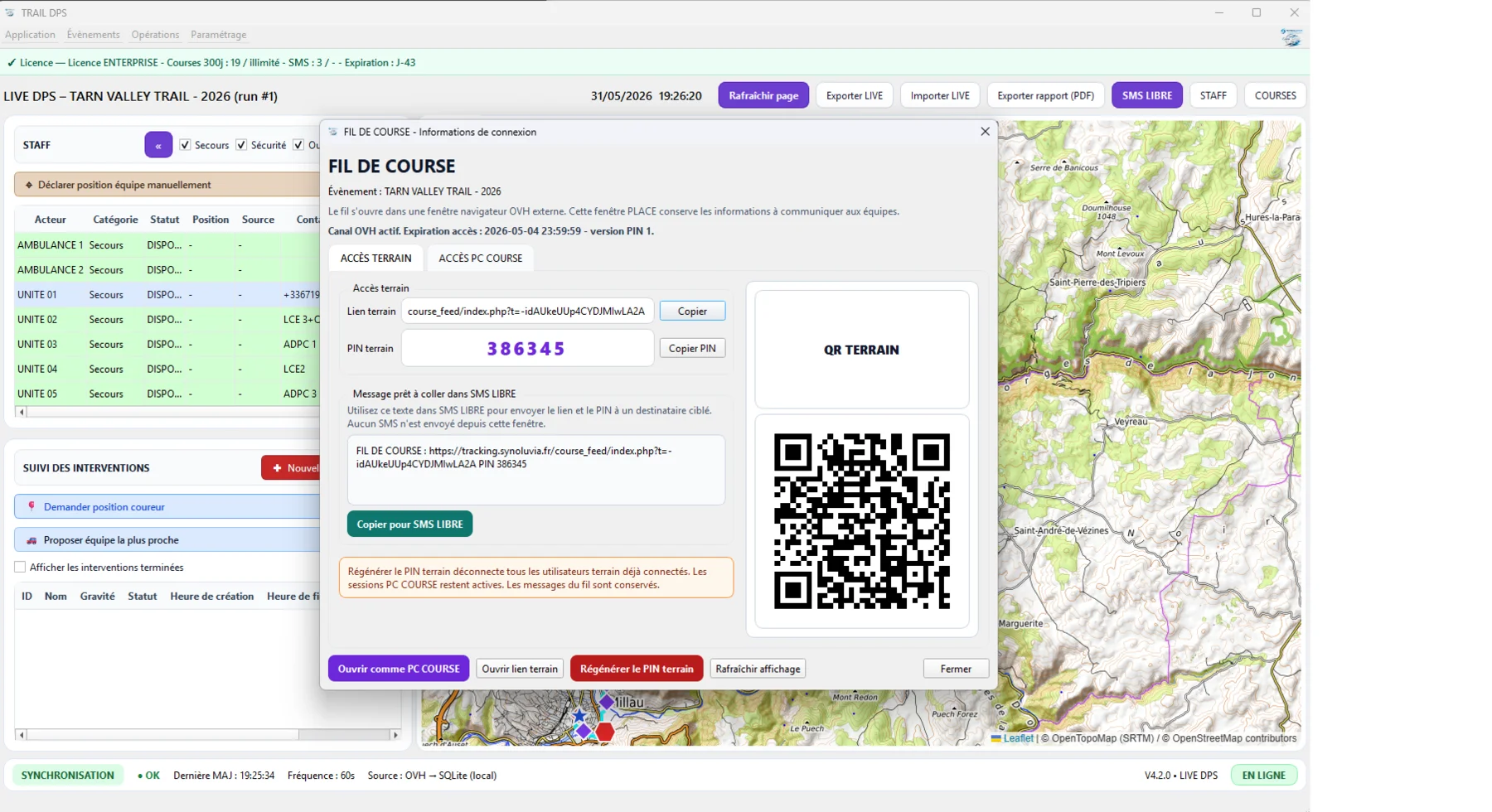Select the UNITE 01 row
The width and height of the screenshot is (1492, 812).
[x=167, y=295]
